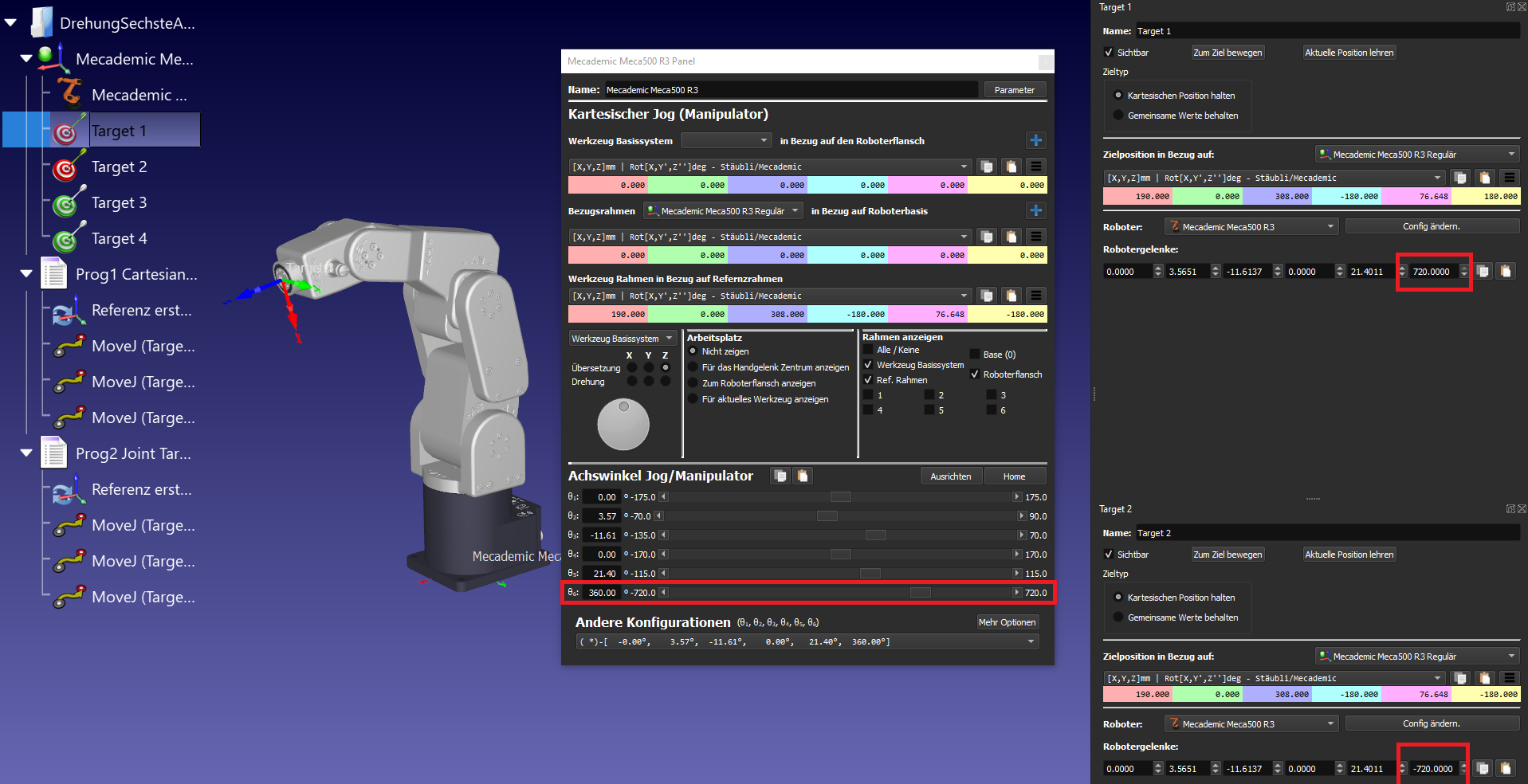The height and width of the screenshot is (784, 1528).
Task: Open the Bezugsrahmen Mecademic Meca500 R3 Regulär dropdown
Action: click(722, 211)
